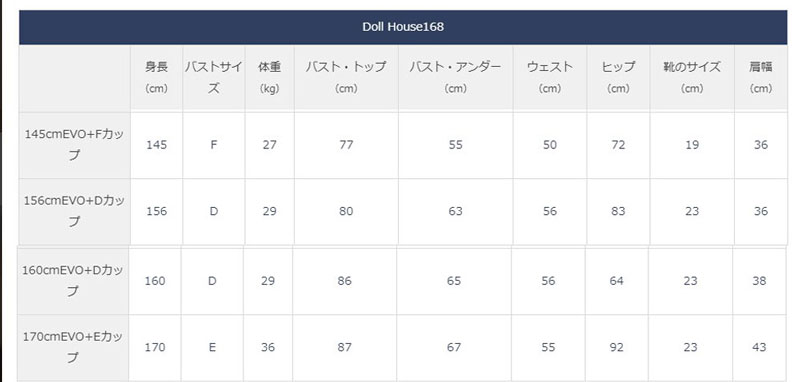Select the バストサイズ column header
Image resolution: width=800 pixels, height=382 pixels.
[x=214, y=78]
